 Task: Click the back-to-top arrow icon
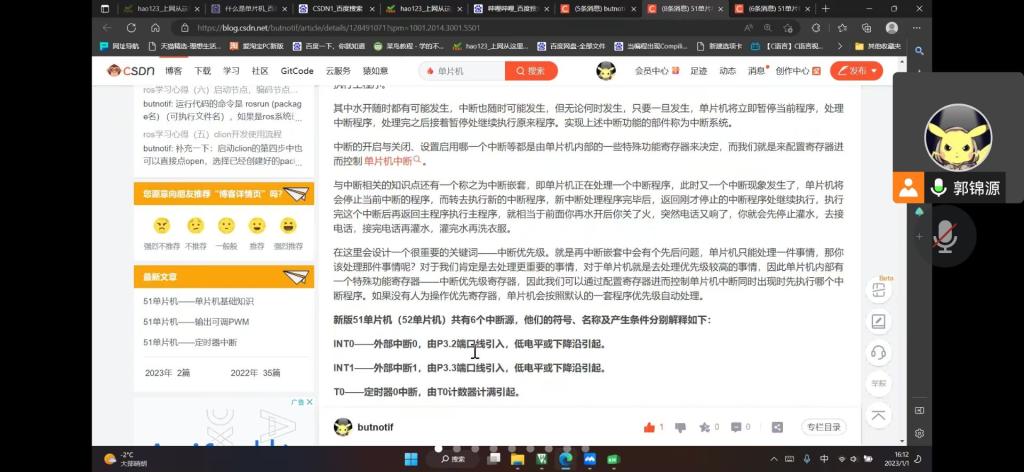pos(878,415)
